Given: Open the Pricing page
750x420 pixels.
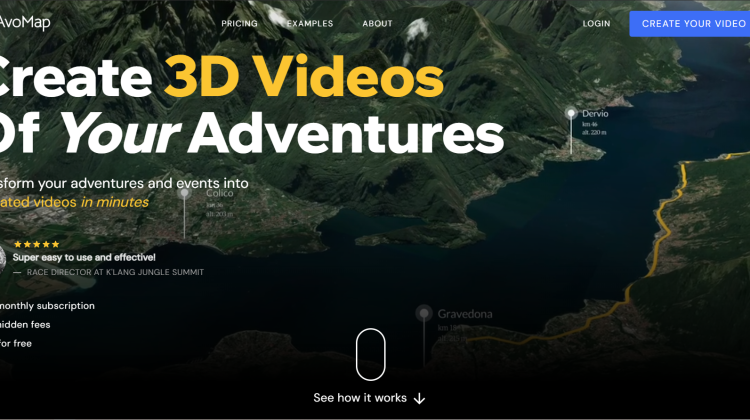Looking at the screenshot, I should pyautogui.click(x=239, y=23).
